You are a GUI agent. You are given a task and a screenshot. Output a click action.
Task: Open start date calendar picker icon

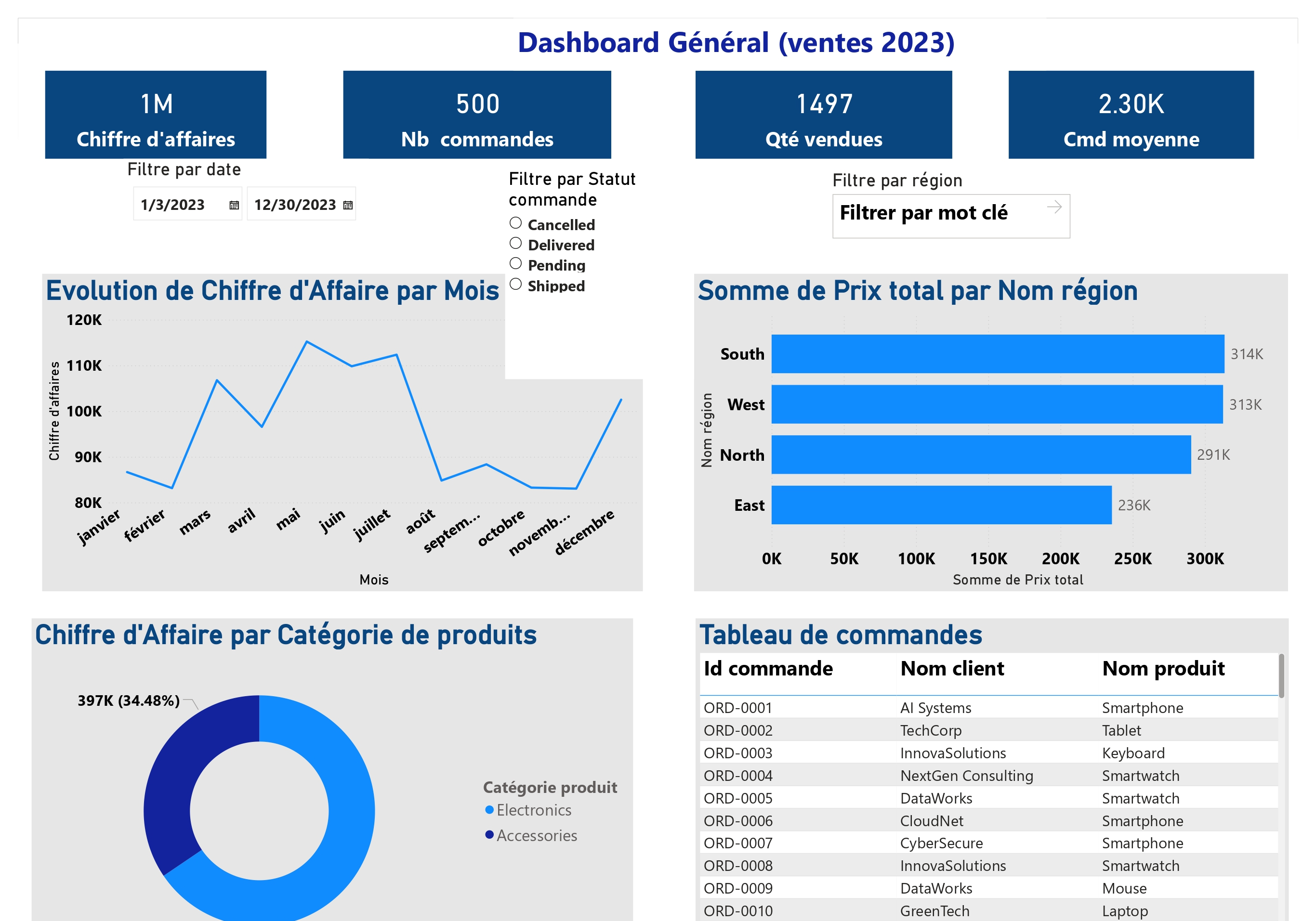(234, 205)
